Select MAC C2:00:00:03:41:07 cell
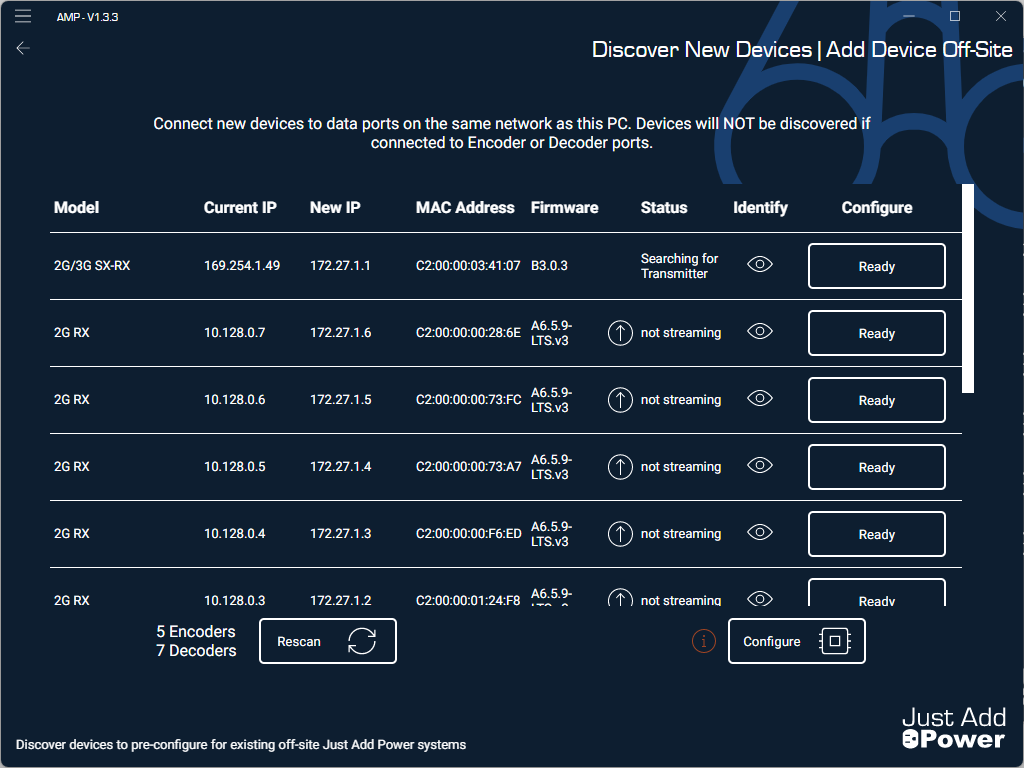The image size is (1024, 768). point(468,266)
